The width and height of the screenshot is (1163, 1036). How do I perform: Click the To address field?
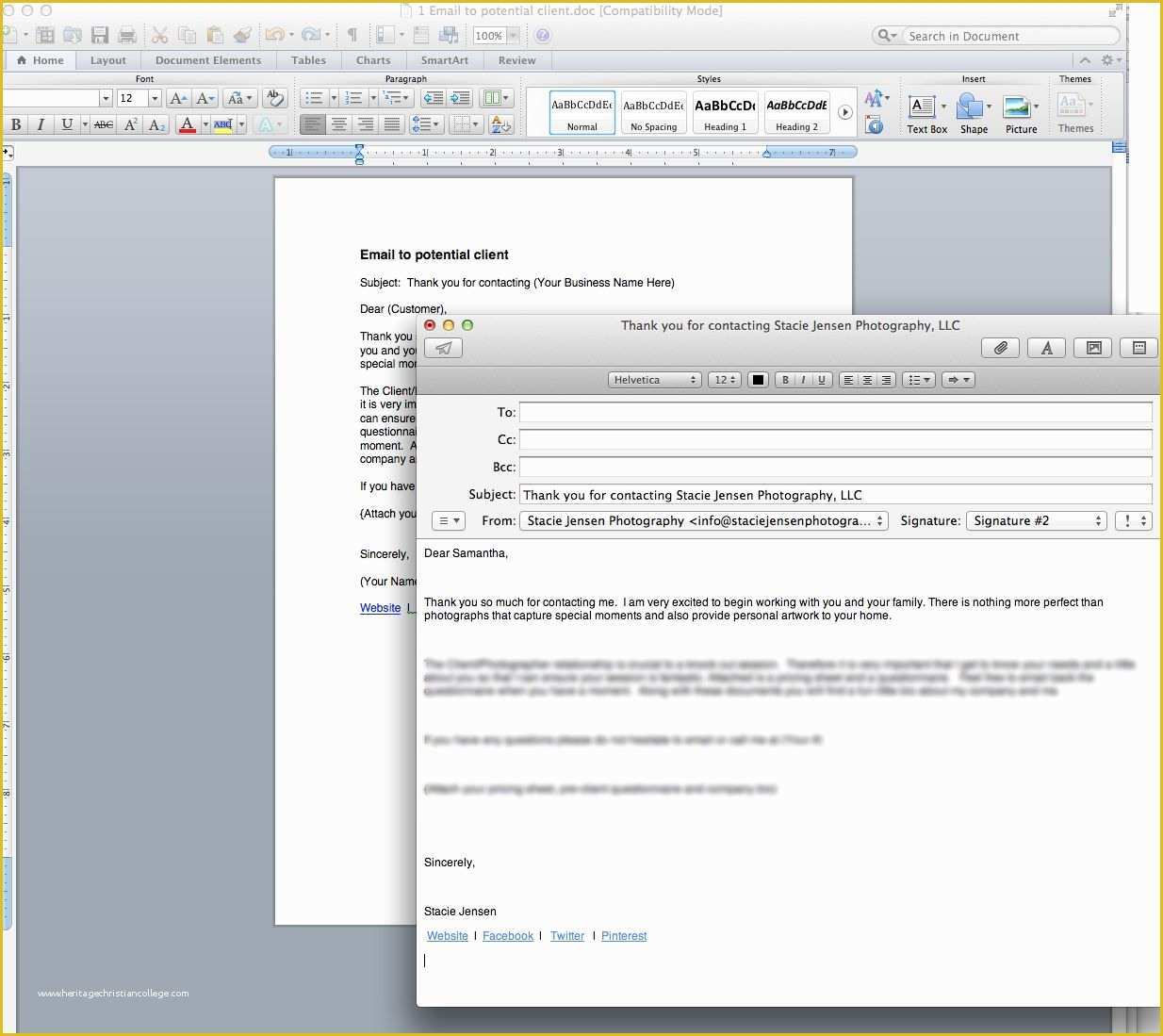836,412
